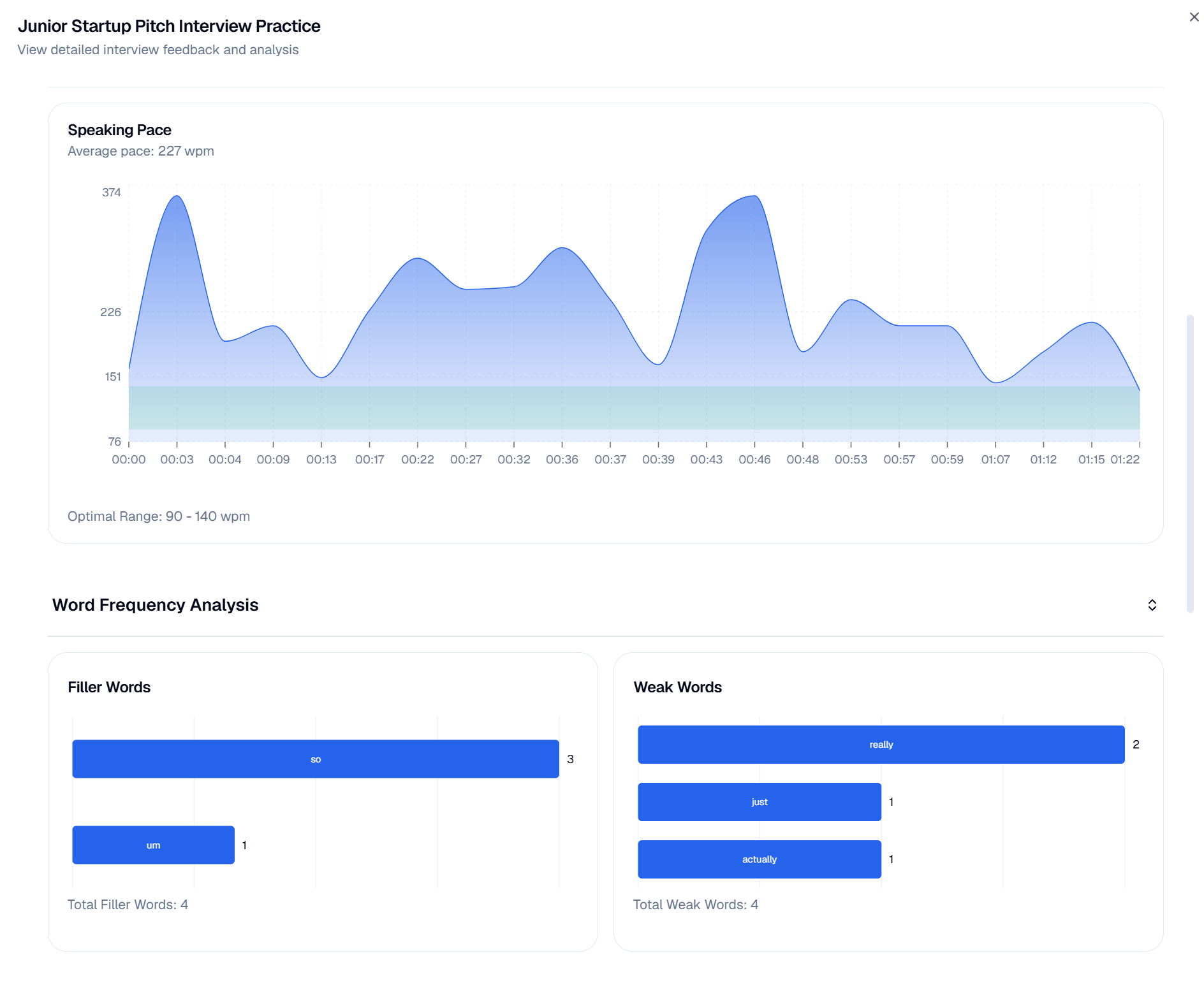Open the sort chevron beside Word Frequency Analysis
1204x1006 pixels.
(x=1152, y=604)
